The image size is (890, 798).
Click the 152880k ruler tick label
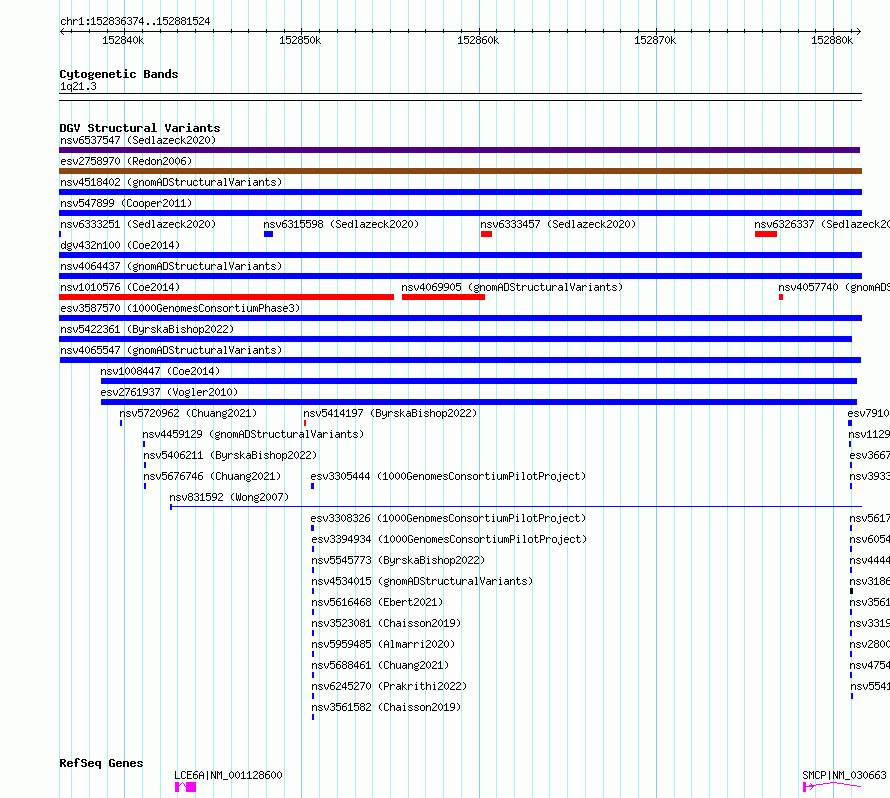coord(832,40)
